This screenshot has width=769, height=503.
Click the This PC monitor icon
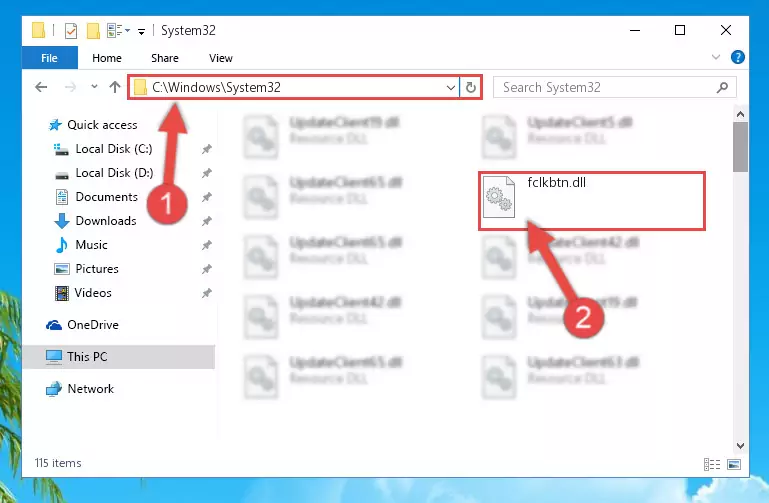tap(53, 357)
